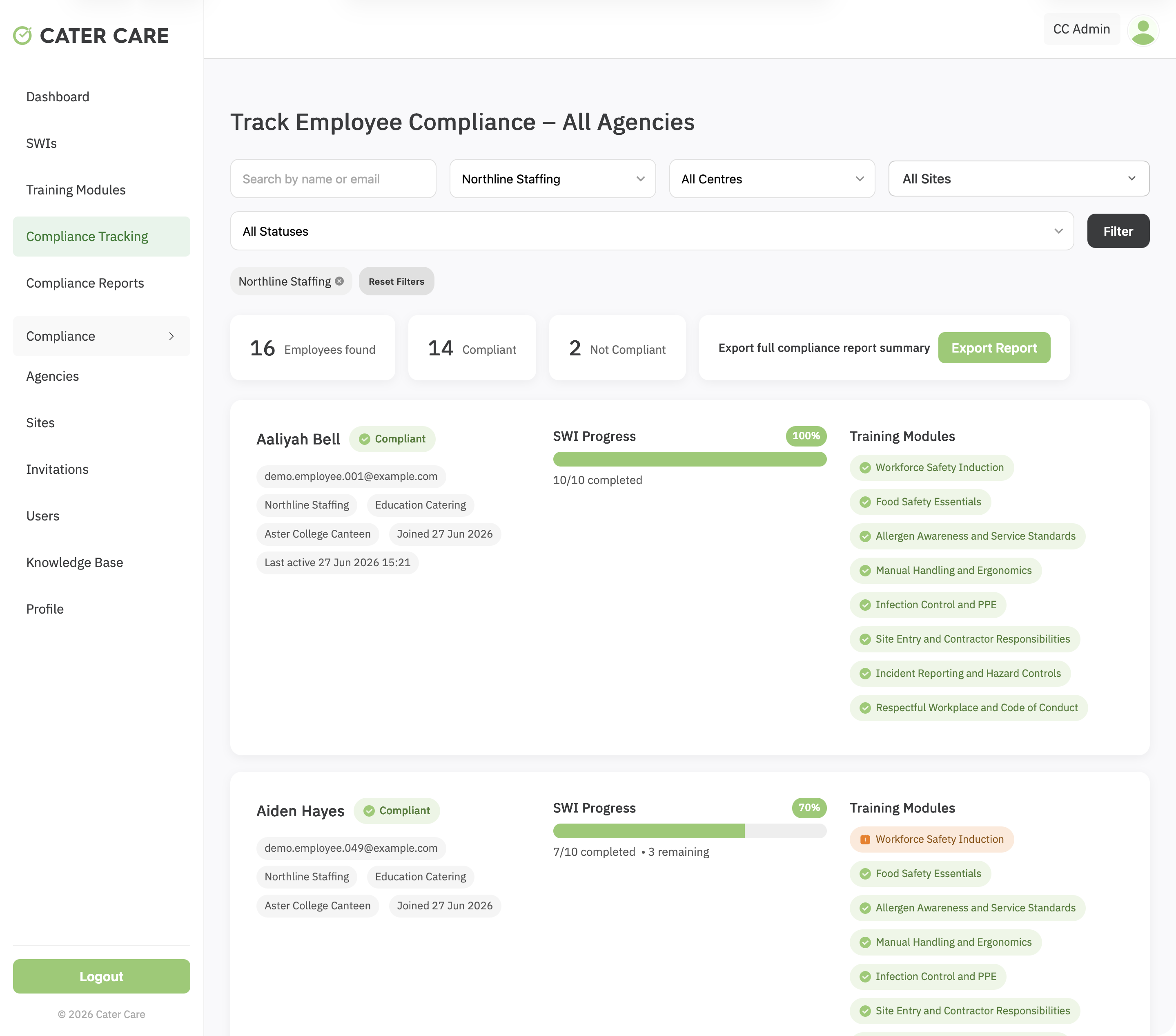This screenshot has height=1036, width=1176.
Task: Click Aiden's Education Catering chip
Action: (x=420, y=877)
